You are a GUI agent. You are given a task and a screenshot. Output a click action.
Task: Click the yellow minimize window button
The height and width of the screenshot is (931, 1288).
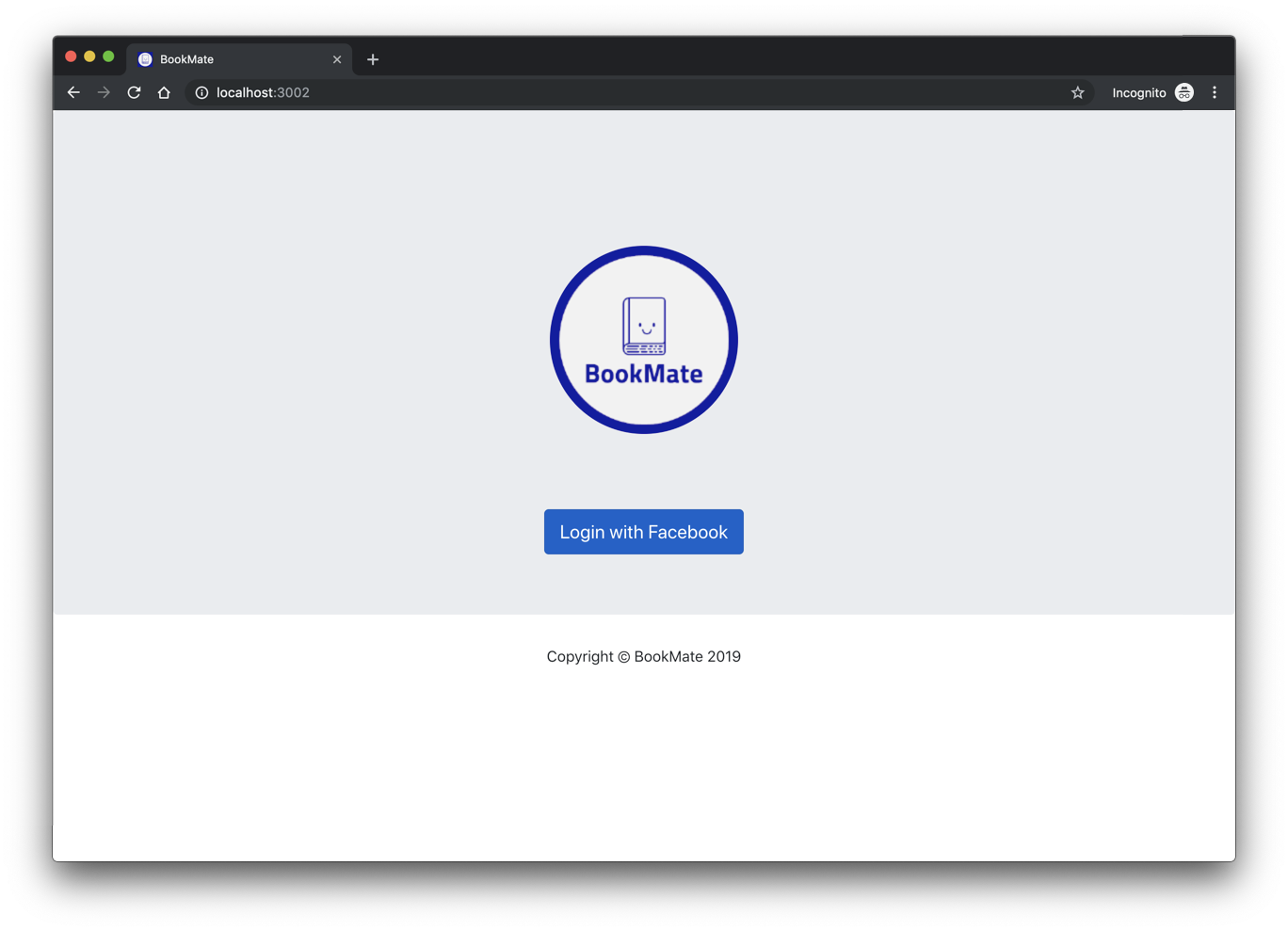89,56
